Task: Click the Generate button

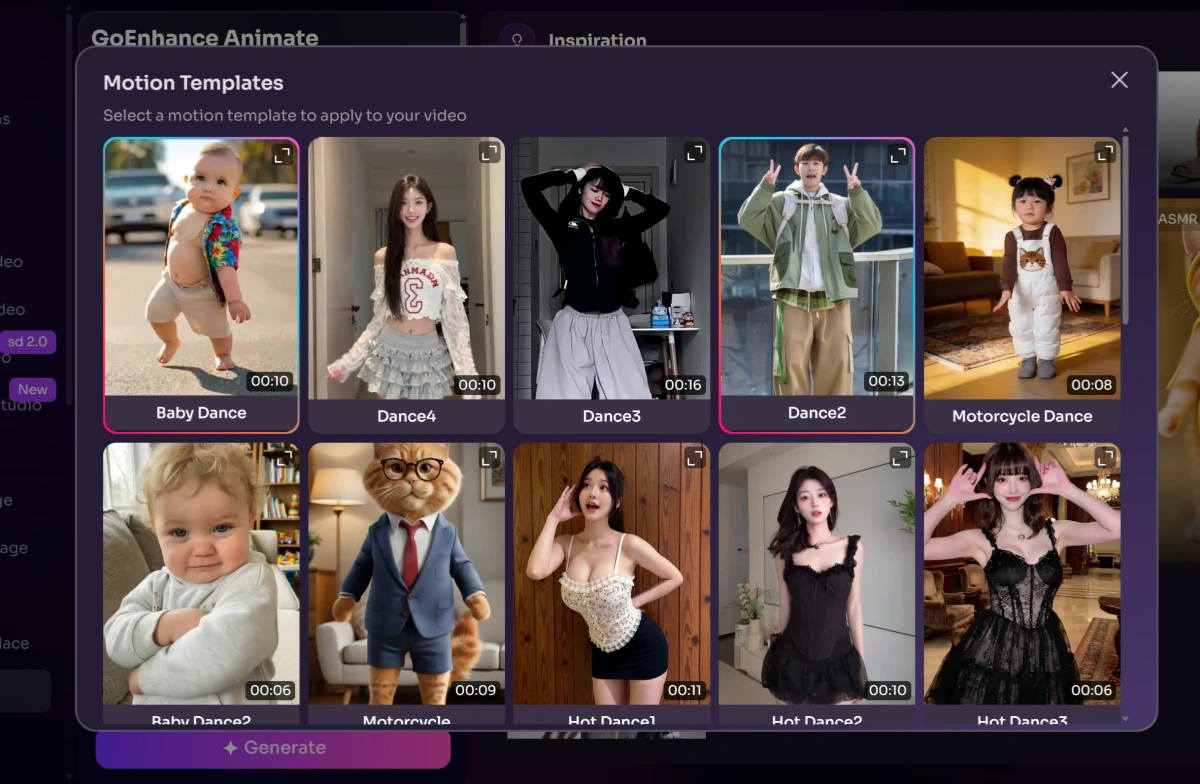Action: (x=273, y=748)
